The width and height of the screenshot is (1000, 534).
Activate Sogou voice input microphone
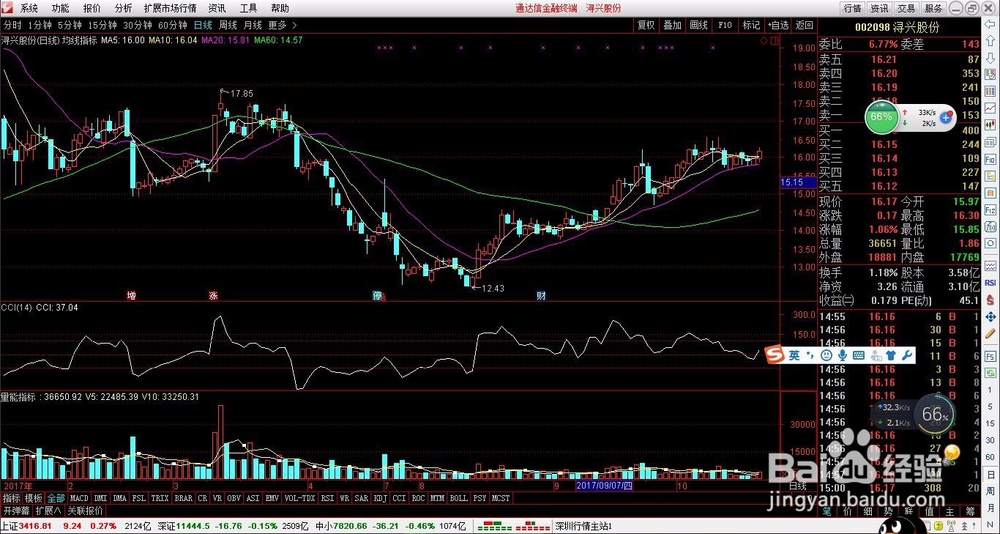pos(842,355)
